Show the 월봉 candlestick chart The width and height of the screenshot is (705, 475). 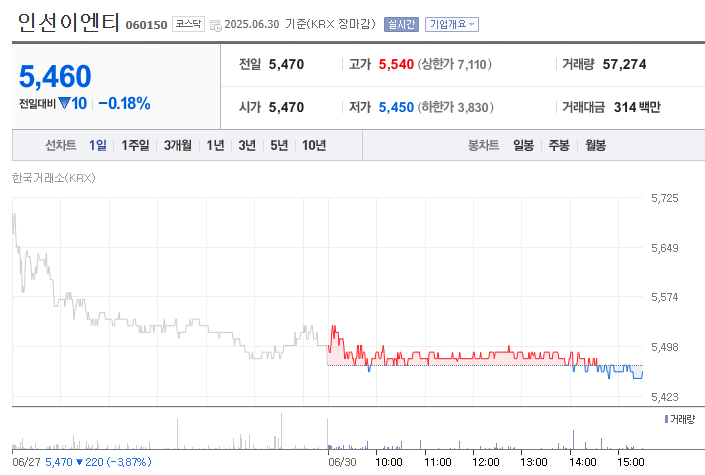[x=595, y=145]
